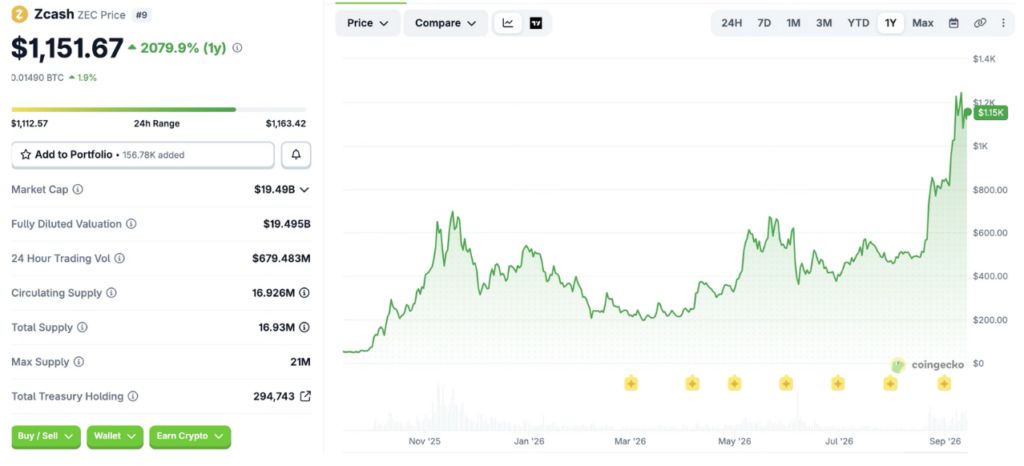Viewport: 1024px width, 466px height.
Task: Select the 7D time range tab
Action: tap(764, 23)
